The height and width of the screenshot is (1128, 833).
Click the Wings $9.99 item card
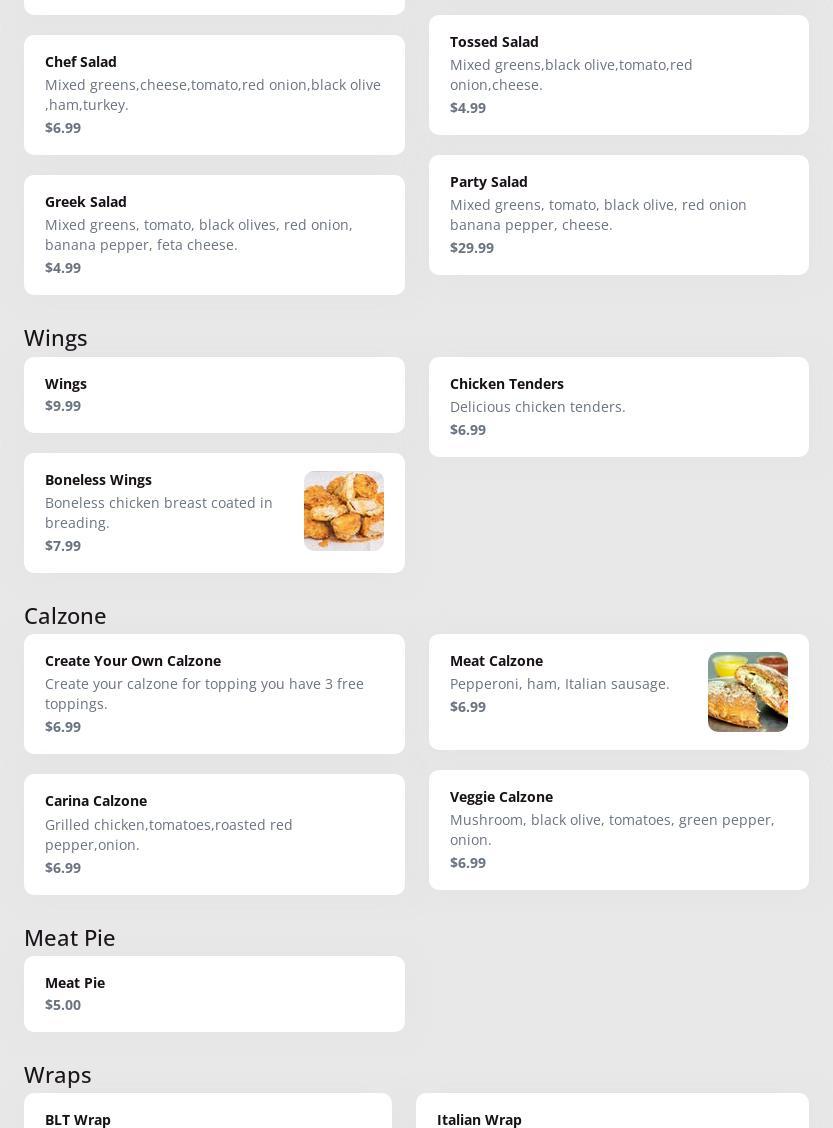[x=214, y=395]
